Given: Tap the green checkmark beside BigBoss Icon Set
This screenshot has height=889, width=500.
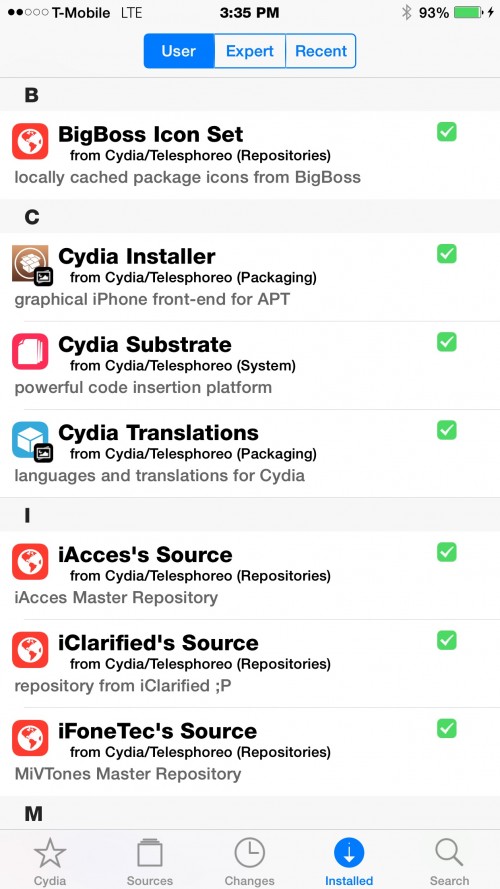Looking at the screenshot, I should tap(447, 132).
